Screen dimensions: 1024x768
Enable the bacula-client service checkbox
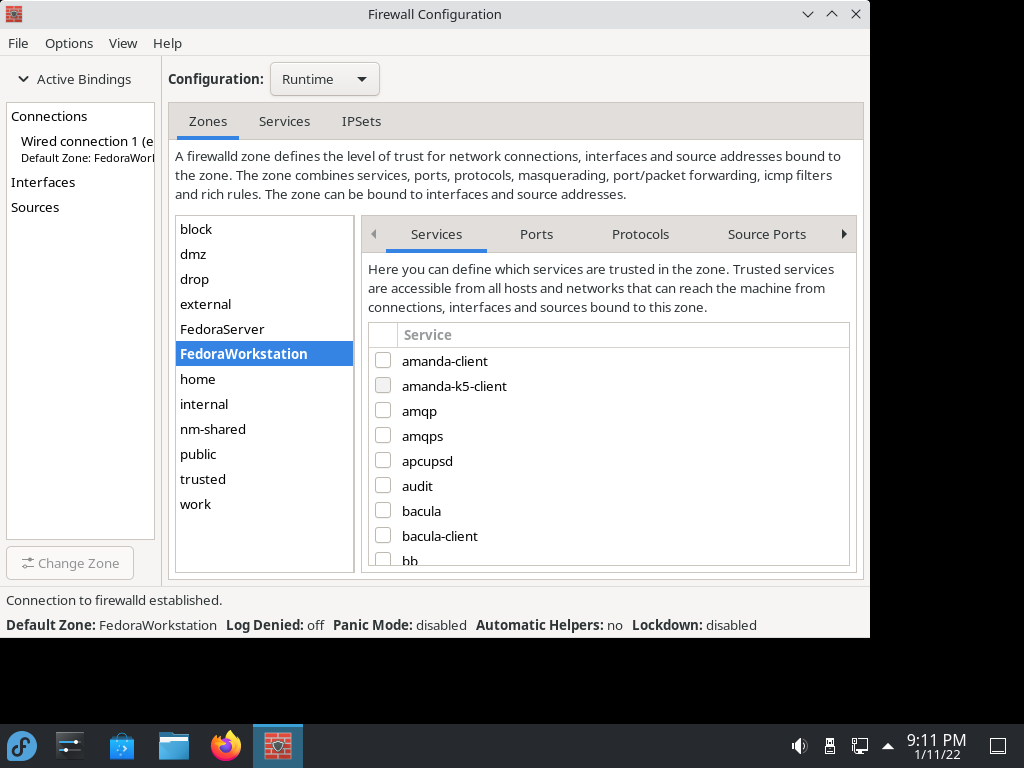383,536
